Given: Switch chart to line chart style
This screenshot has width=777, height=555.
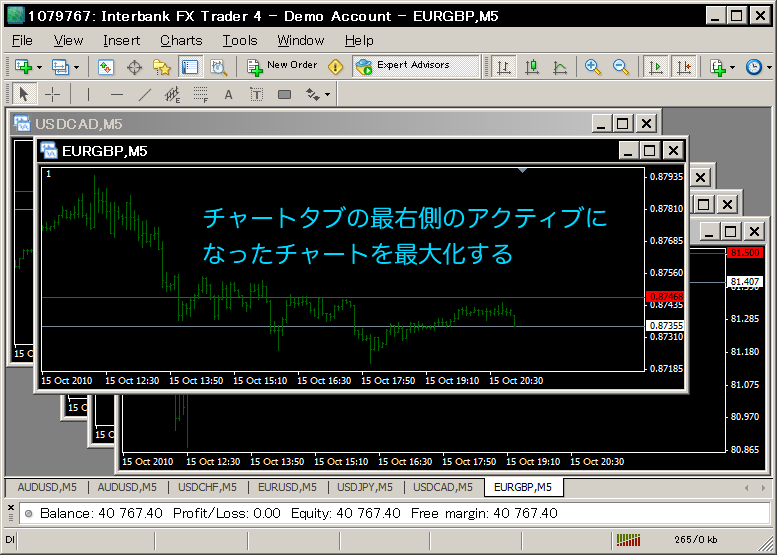Looking at the screenshot, I should pyautogui.click(x=560, y=66).
